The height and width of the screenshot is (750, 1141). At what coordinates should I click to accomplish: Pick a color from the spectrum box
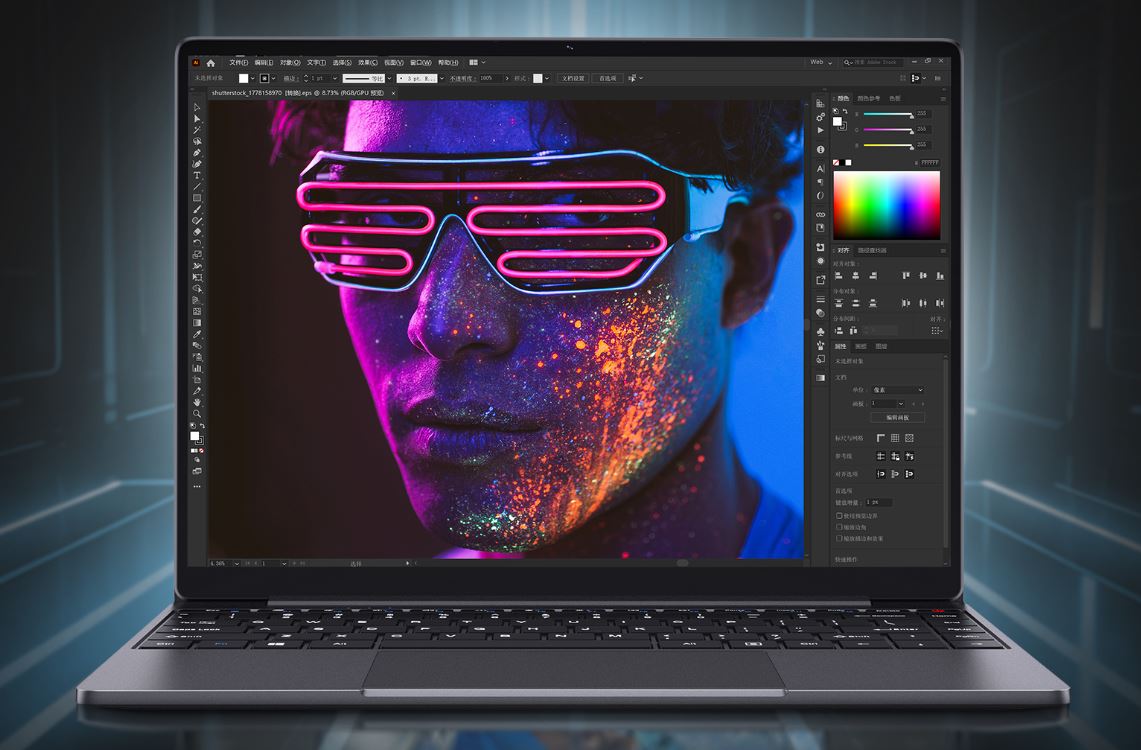click(886, 205)
